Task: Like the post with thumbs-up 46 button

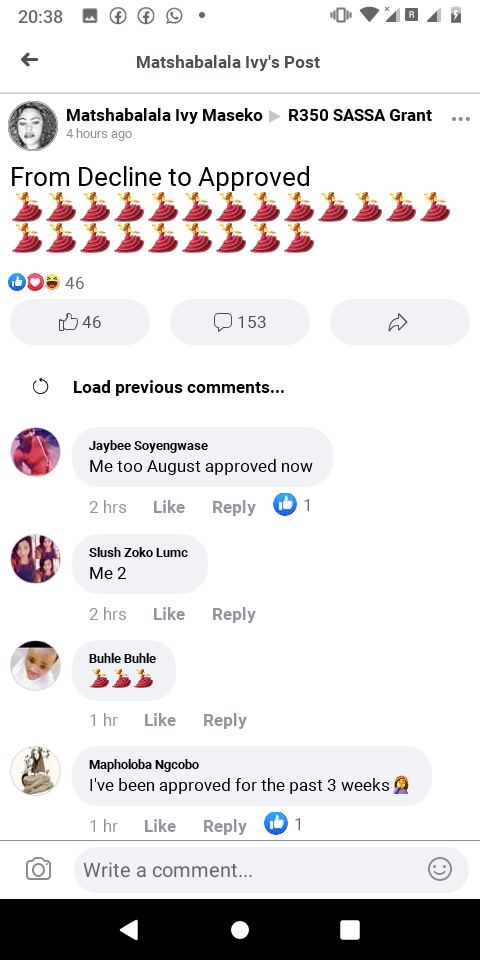Action: coord(80,322)
